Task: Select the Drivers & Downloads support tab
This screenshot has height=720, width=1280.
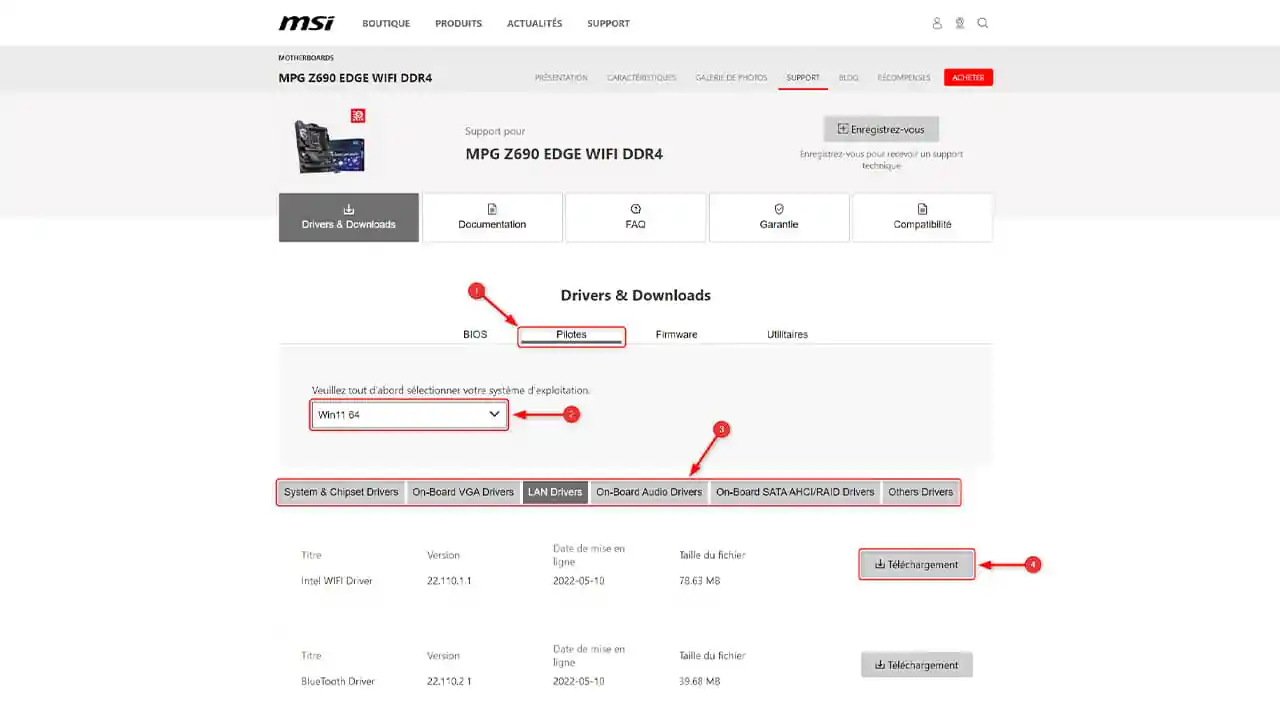Action: tap(349, 217)
